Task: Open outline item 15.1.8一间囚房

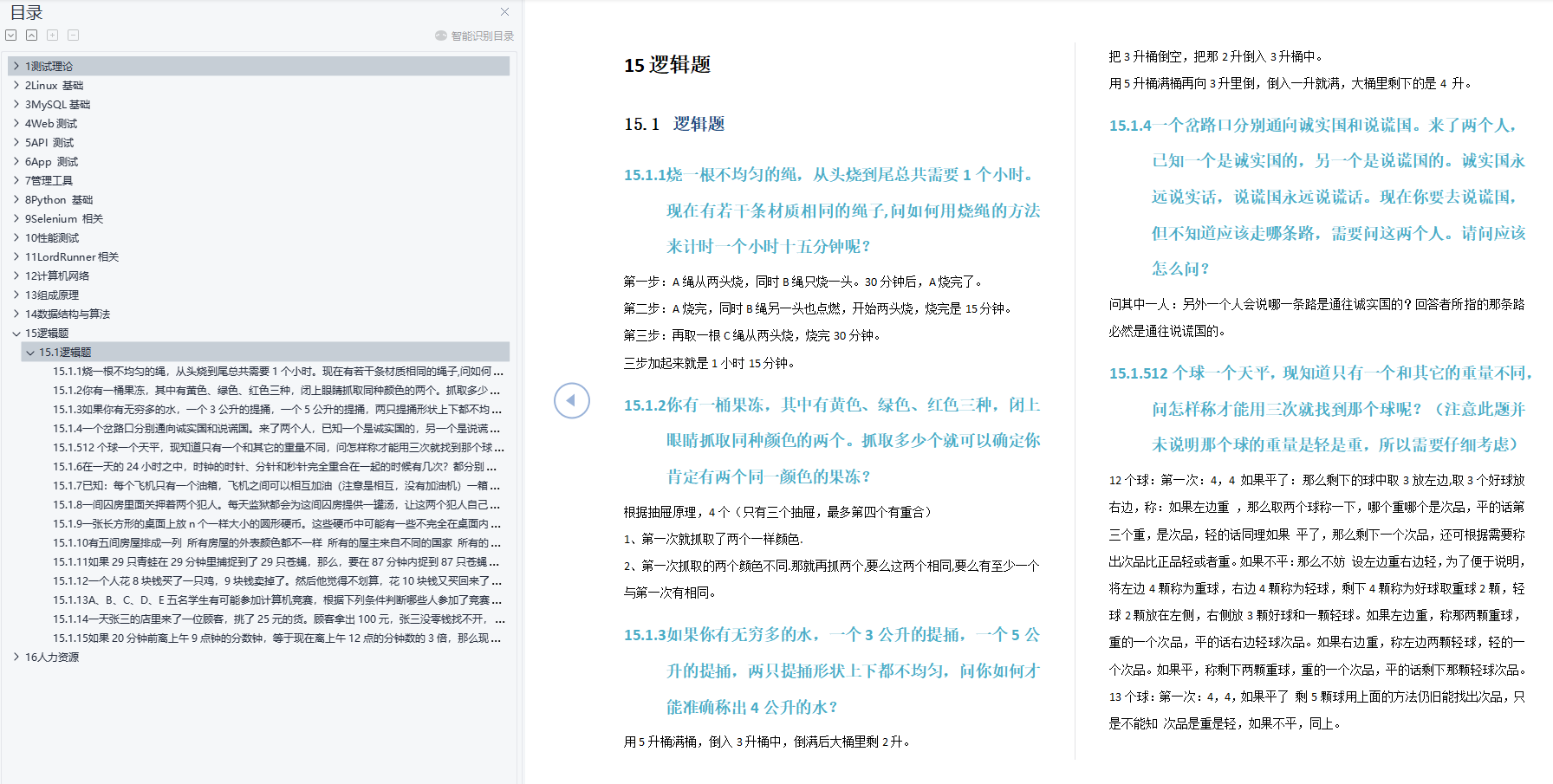Action: coord(277,504)
